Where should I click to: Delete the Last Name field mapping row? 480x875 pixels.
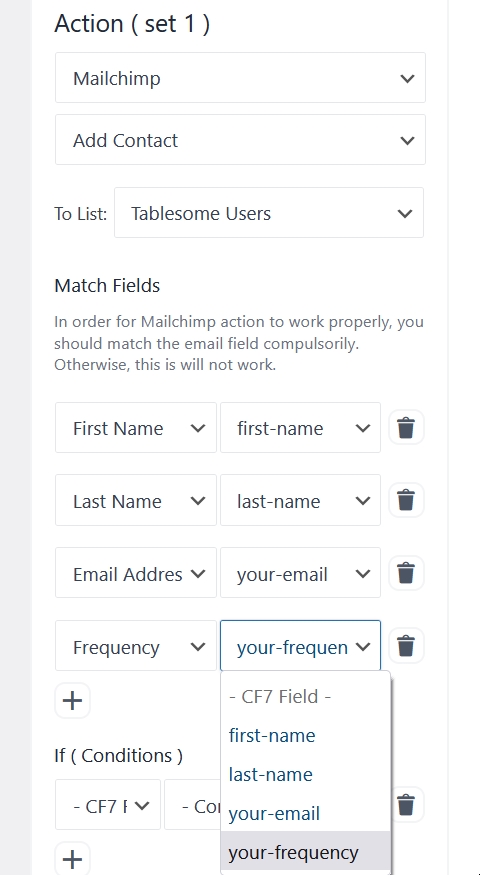coord(406,499)
